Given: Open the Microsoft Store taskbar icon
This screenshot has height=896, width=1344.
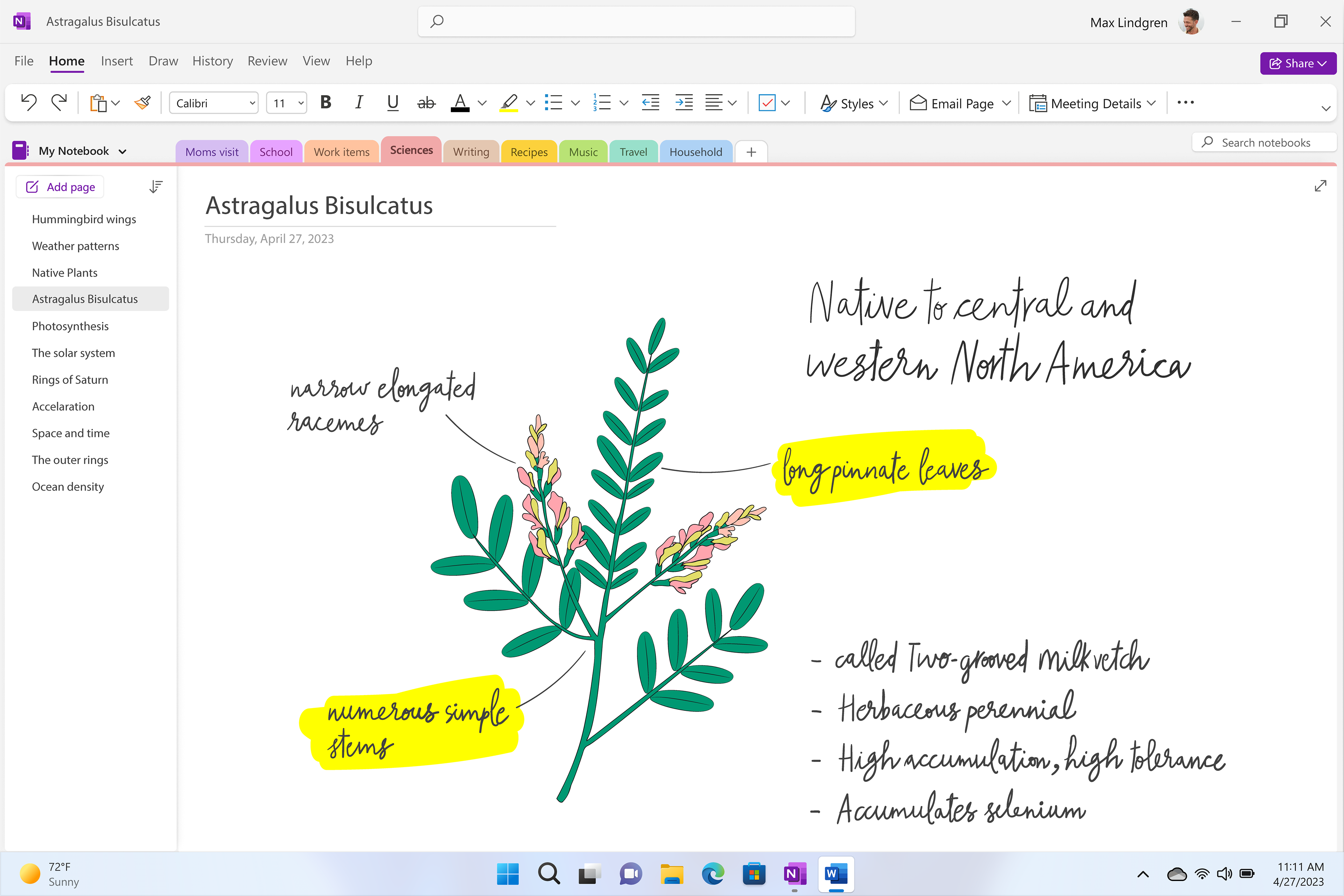Looking at the screenshot, I should 754,874.
